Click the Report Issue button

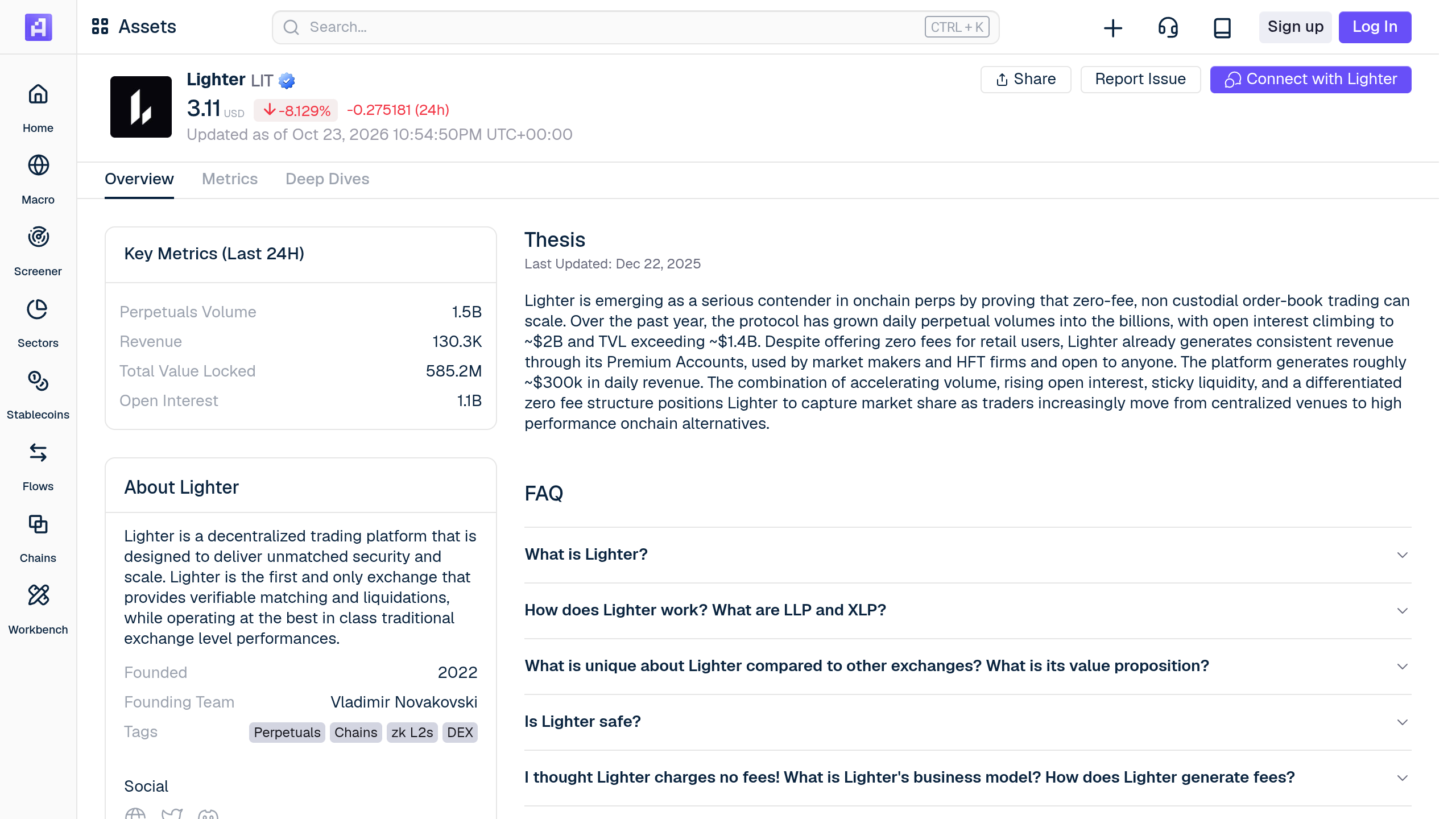click(x=1141, y=80)
